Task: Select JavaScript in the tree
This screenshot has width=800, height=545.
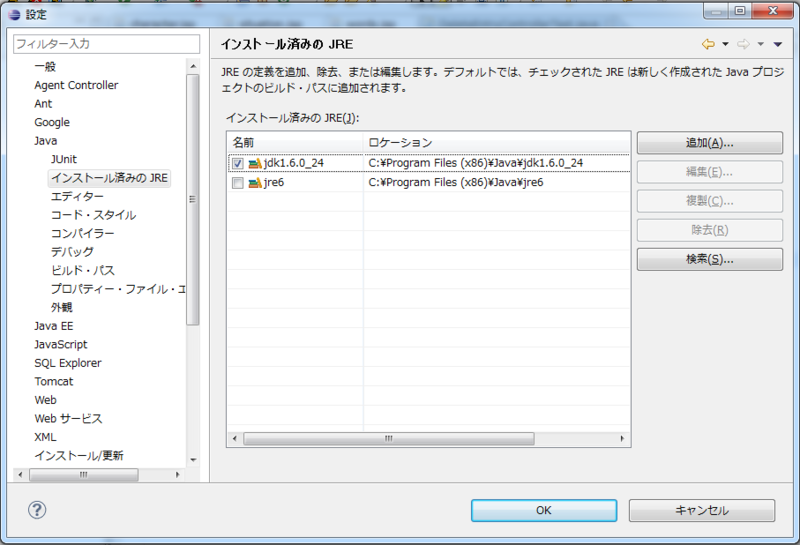Action: pyautogui.click(x=61, y=344)
